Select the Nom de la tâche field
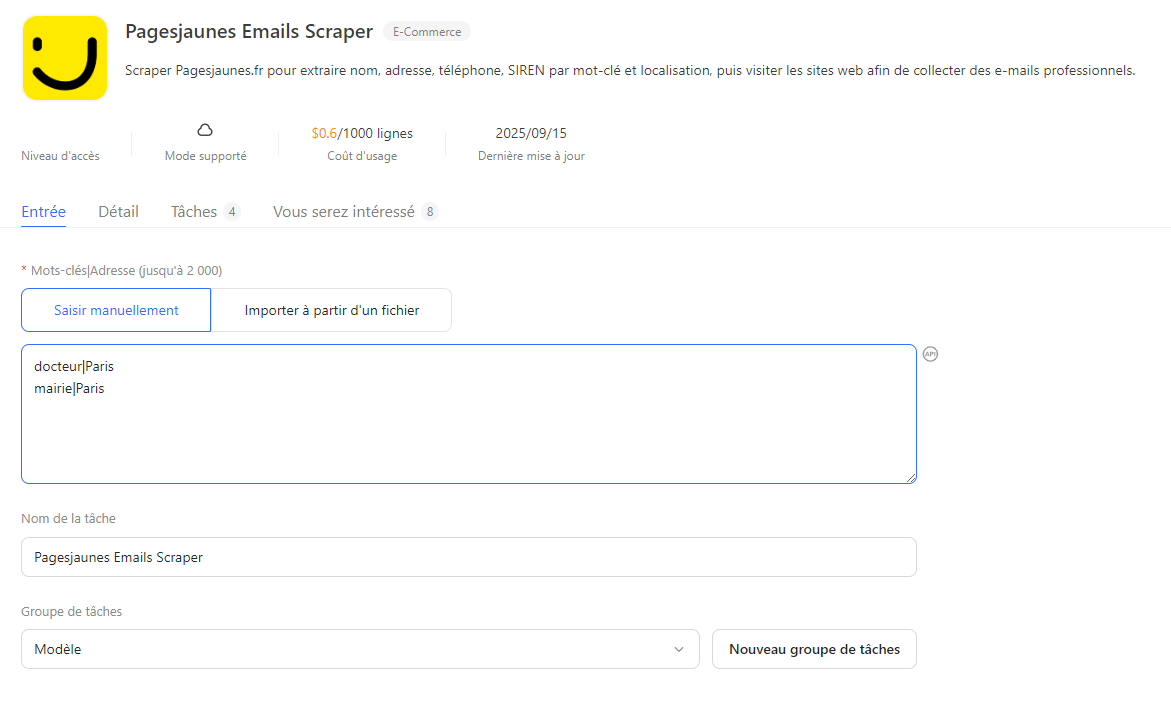 click(x=468, y=557)
